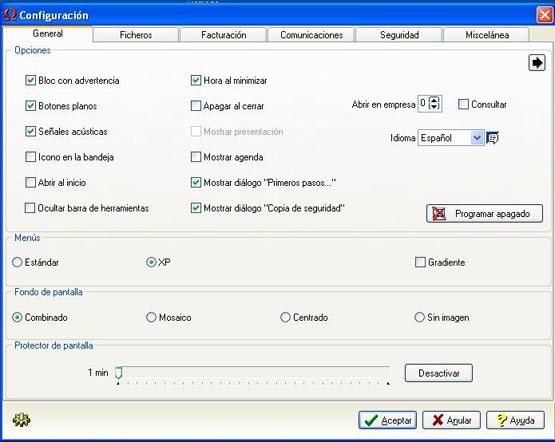Open help with the Ayuda button

(515, 420)
